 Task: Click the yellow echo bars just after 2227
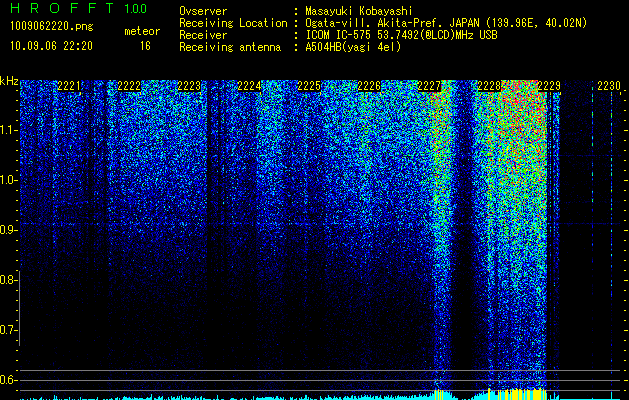click(440, 394)
